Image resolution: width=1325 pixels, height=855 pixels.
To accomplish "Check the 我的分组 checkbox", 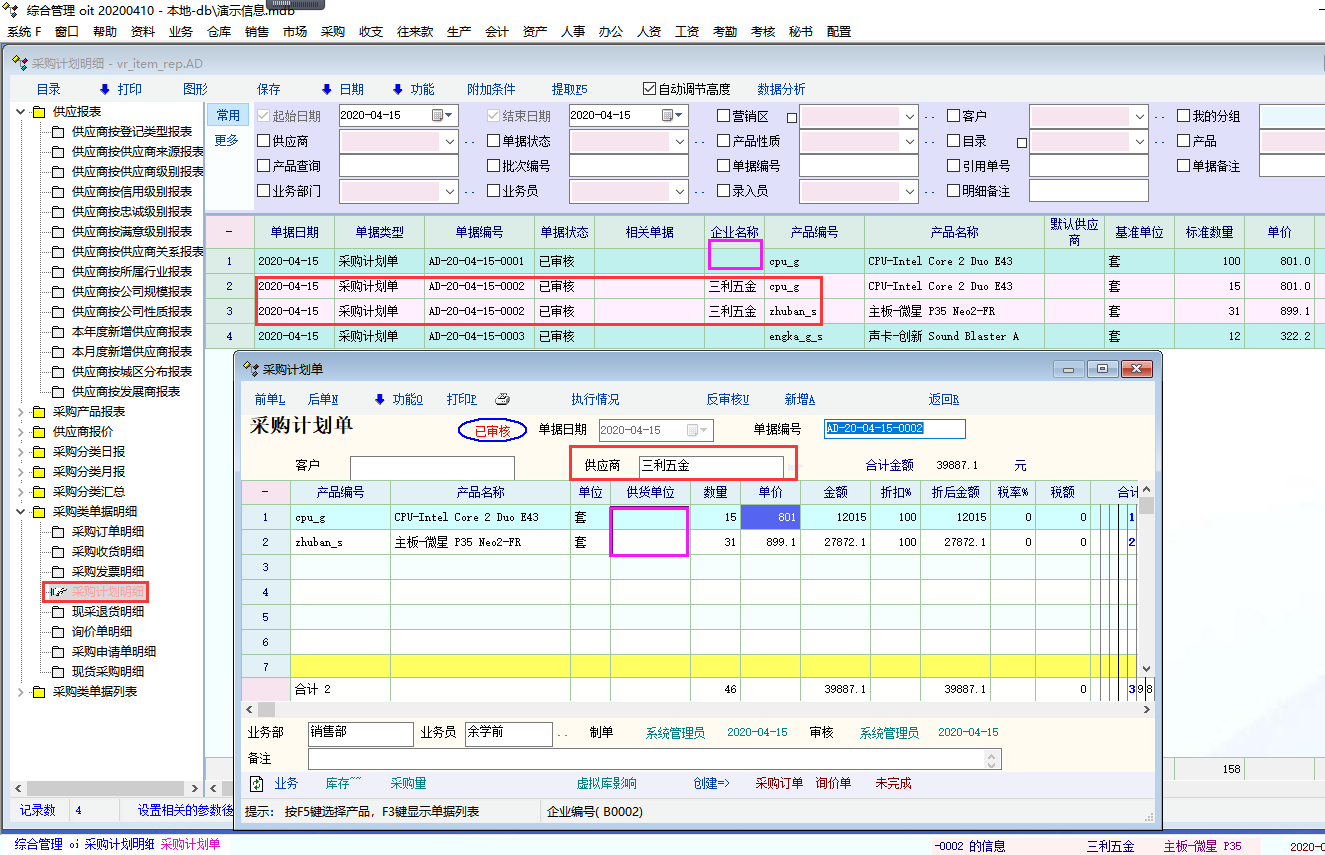I will pos(1184,116).
